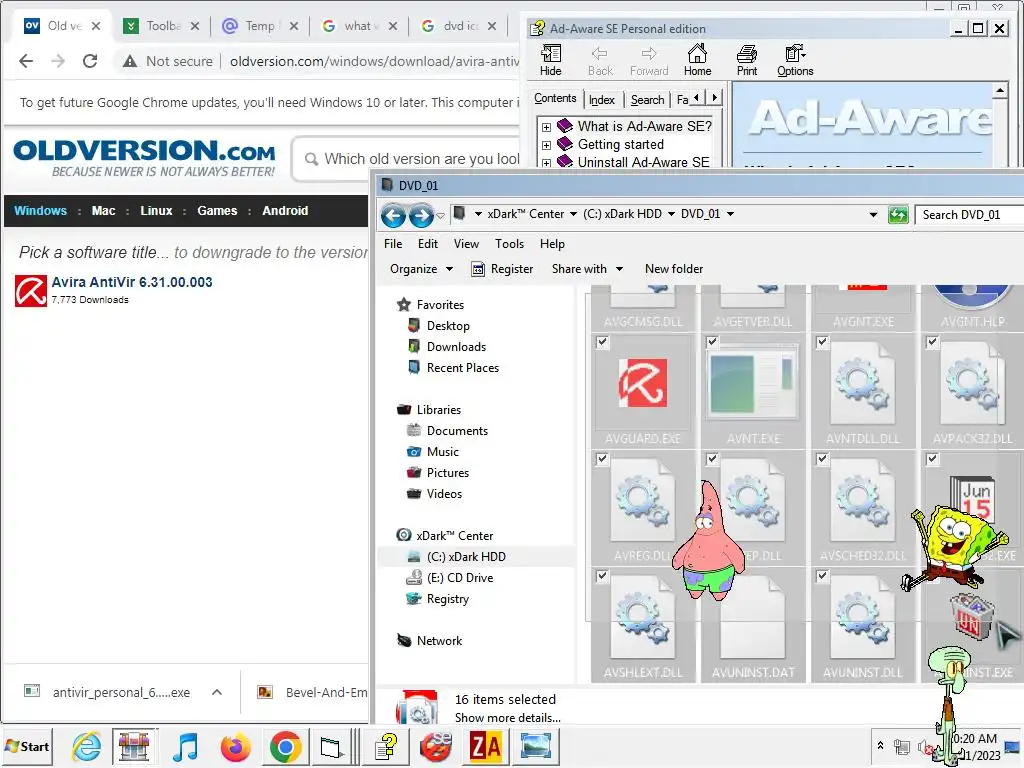Uncheck the checkbox on the Jun 15 file
Viewport: 1024px width, 768px height.
[x=932, y=459]
